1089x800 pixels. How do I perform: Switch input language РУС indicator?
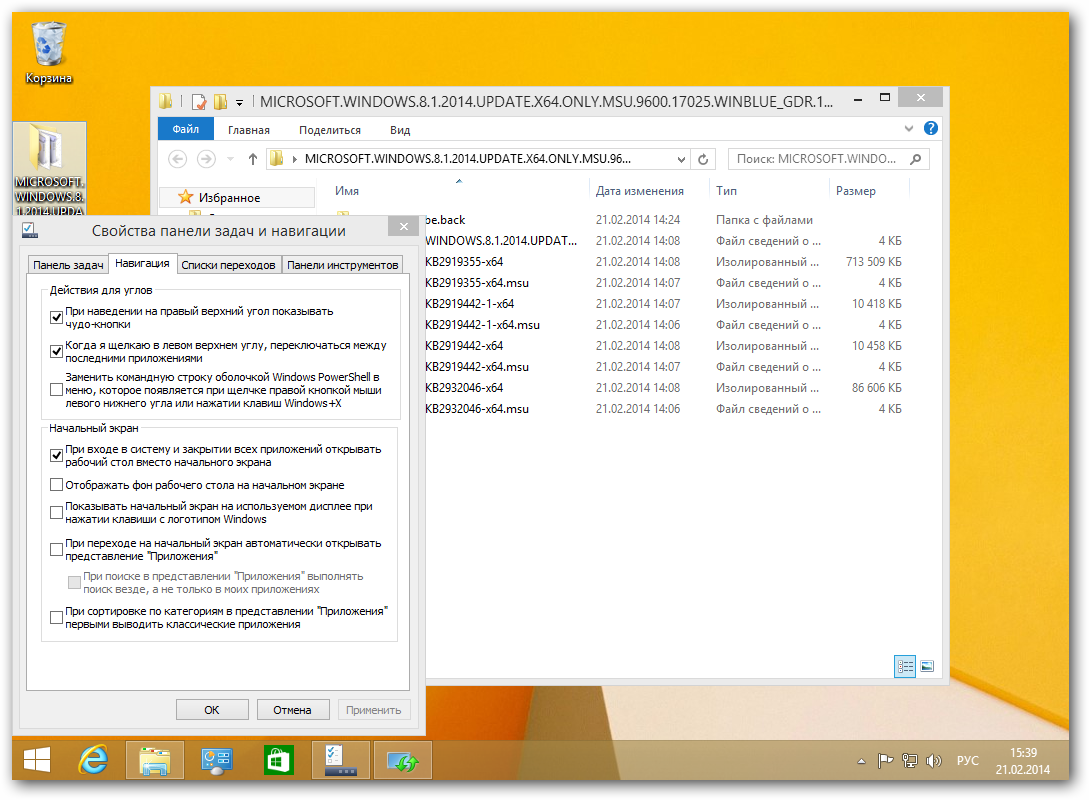967,761
